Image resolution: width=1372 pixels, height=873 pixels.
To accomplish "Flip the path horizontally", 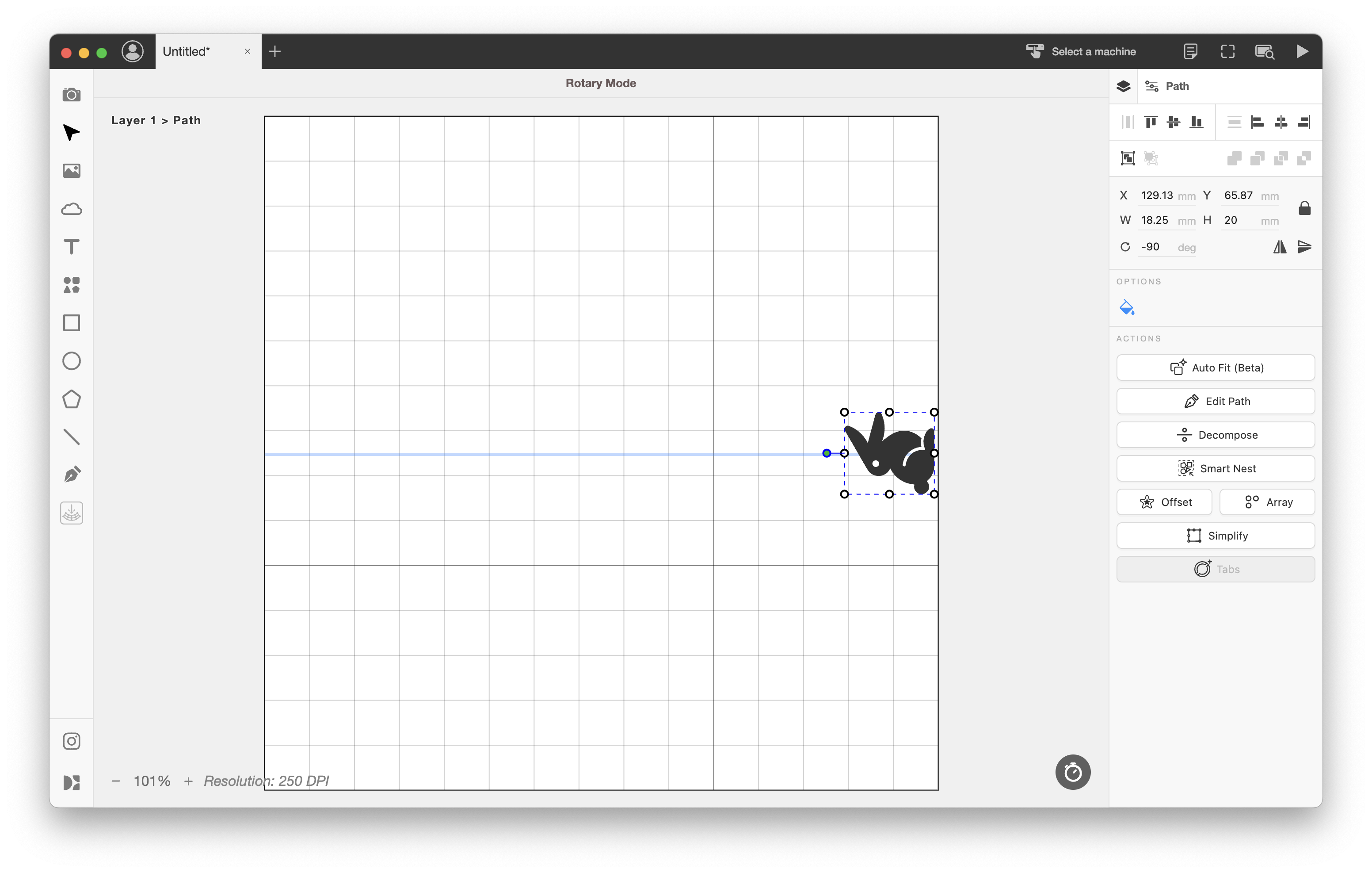I will coord(1279,247).
